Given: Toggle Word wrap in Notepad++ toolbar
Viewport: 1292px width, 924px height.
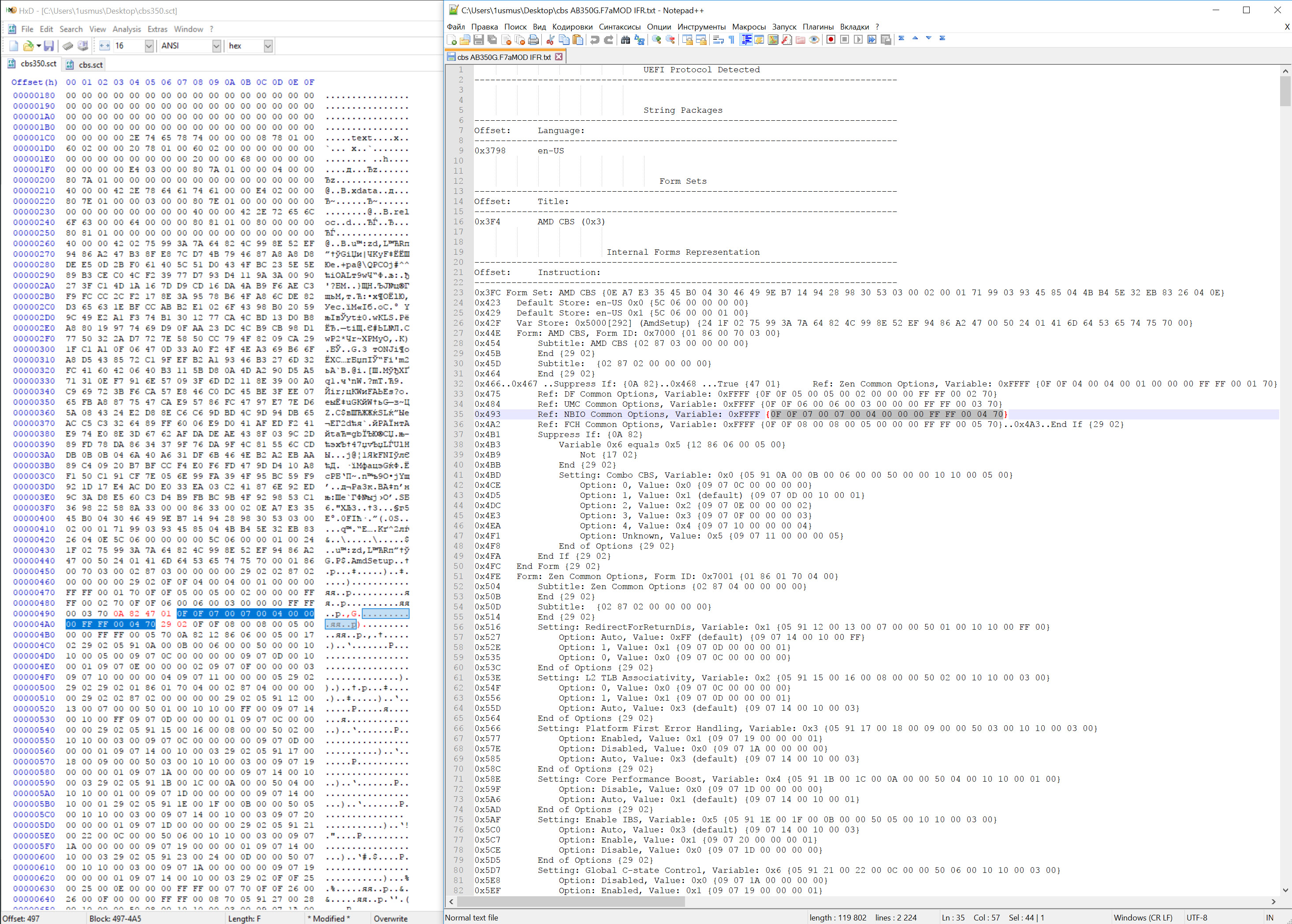Looking at the screenshot, I should tap(718, 39).
